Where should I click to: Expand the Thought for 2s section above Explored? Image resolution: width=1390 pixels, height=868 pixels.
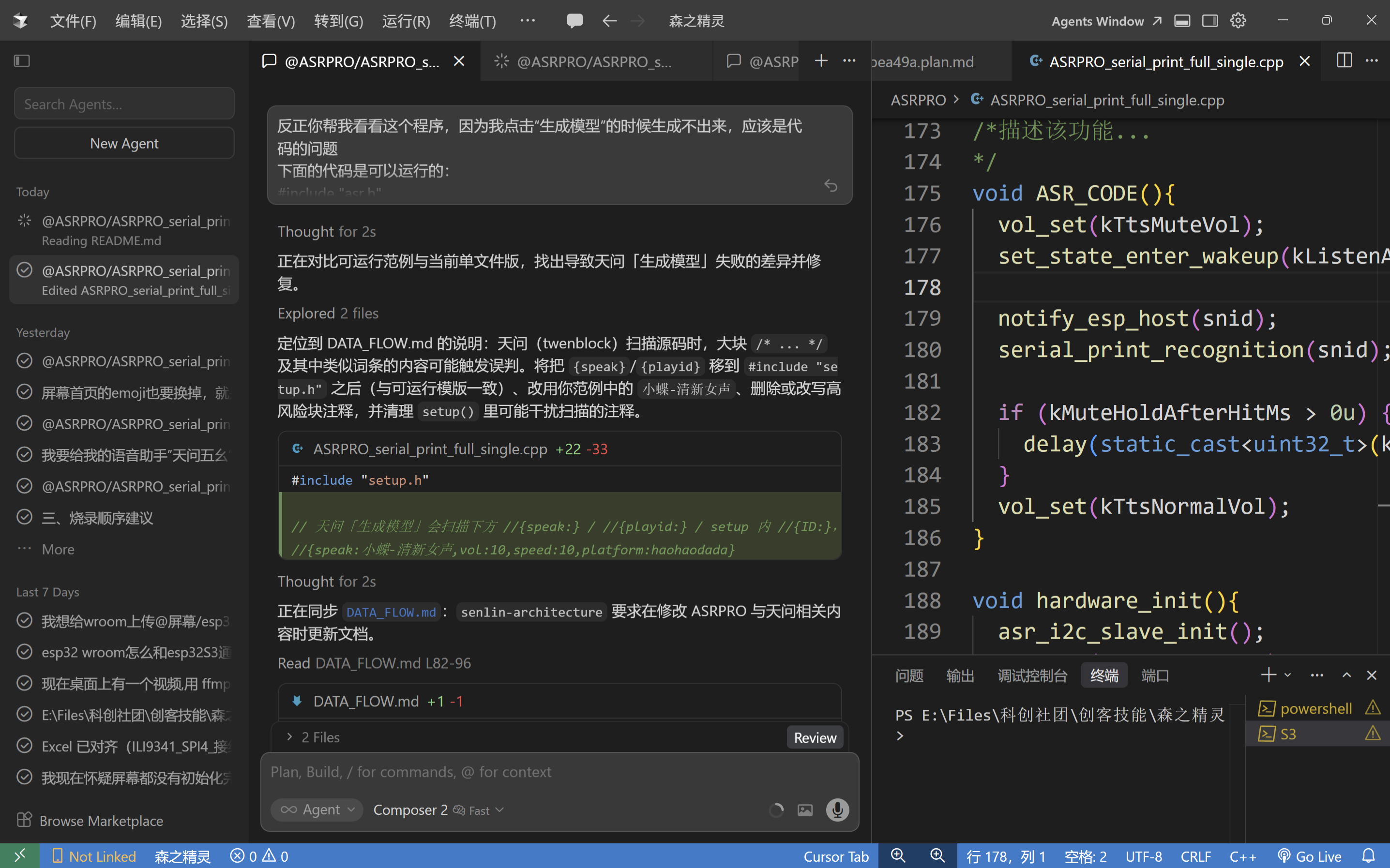point(326,231)
